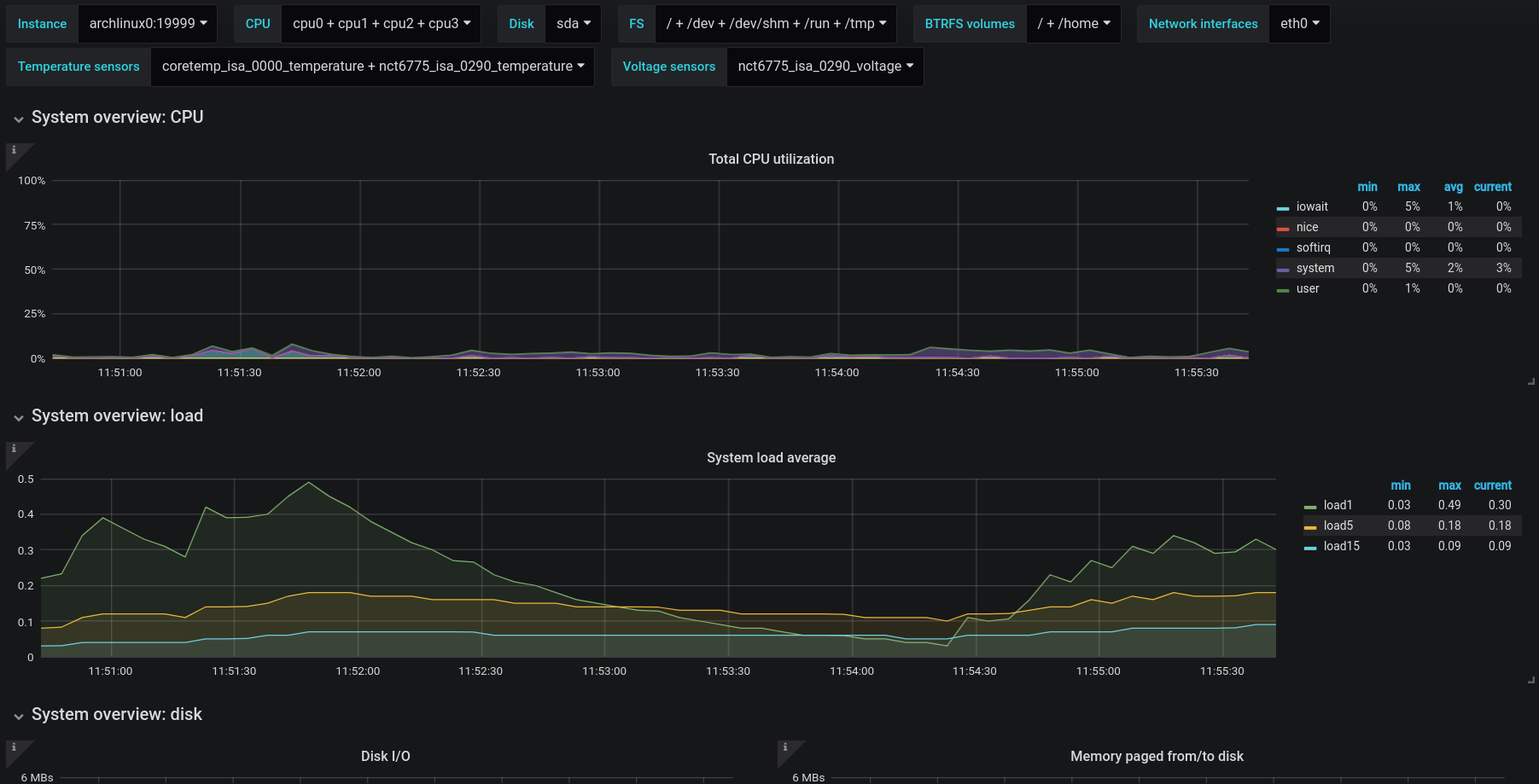This screenshot has height=784, width=1539.
Task: Open the Instance archlinux0:19999 dropdown
Action: click(148, 24)
